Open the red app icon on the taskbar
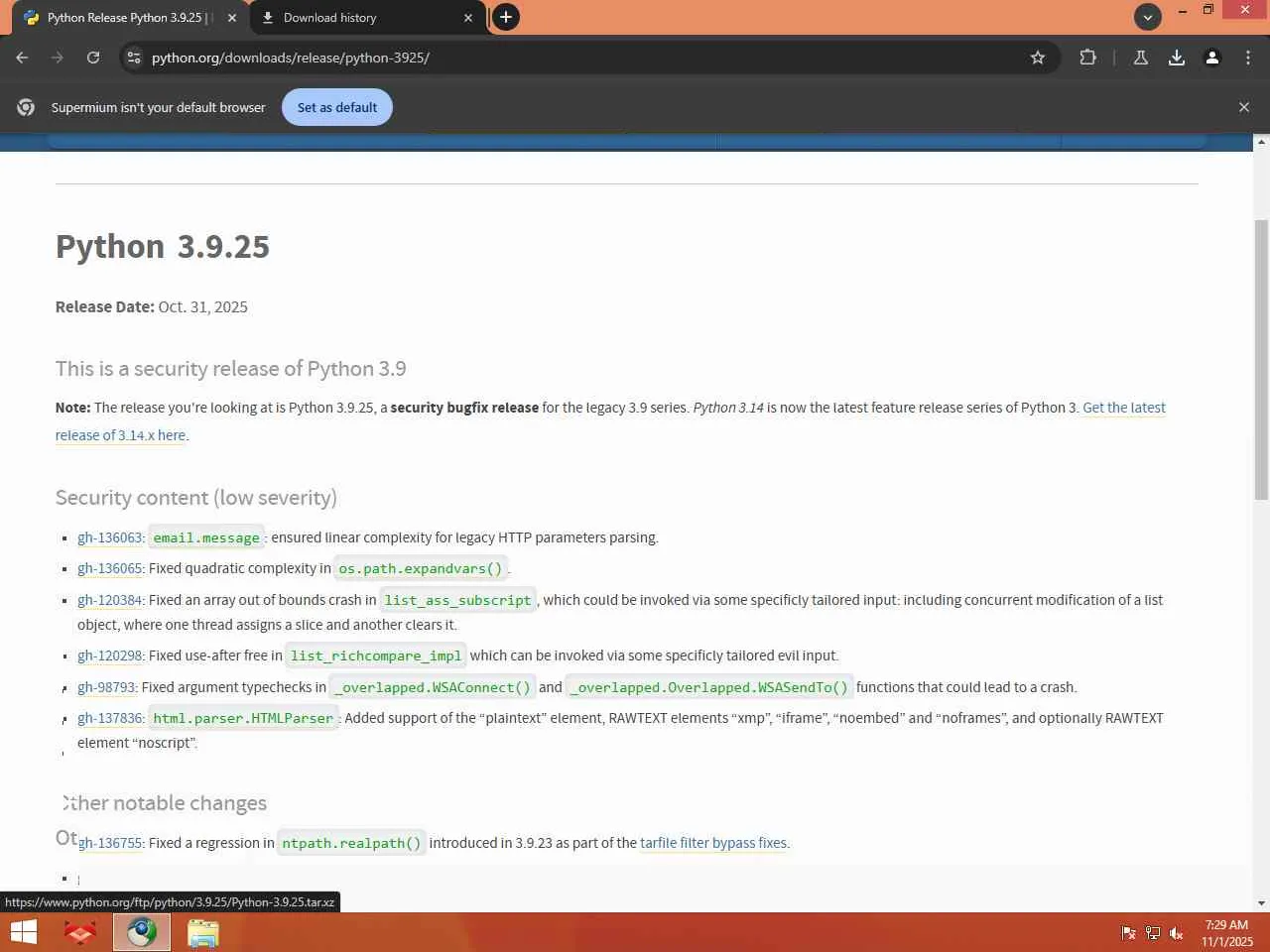The image size is (1270, 952). 80,932
